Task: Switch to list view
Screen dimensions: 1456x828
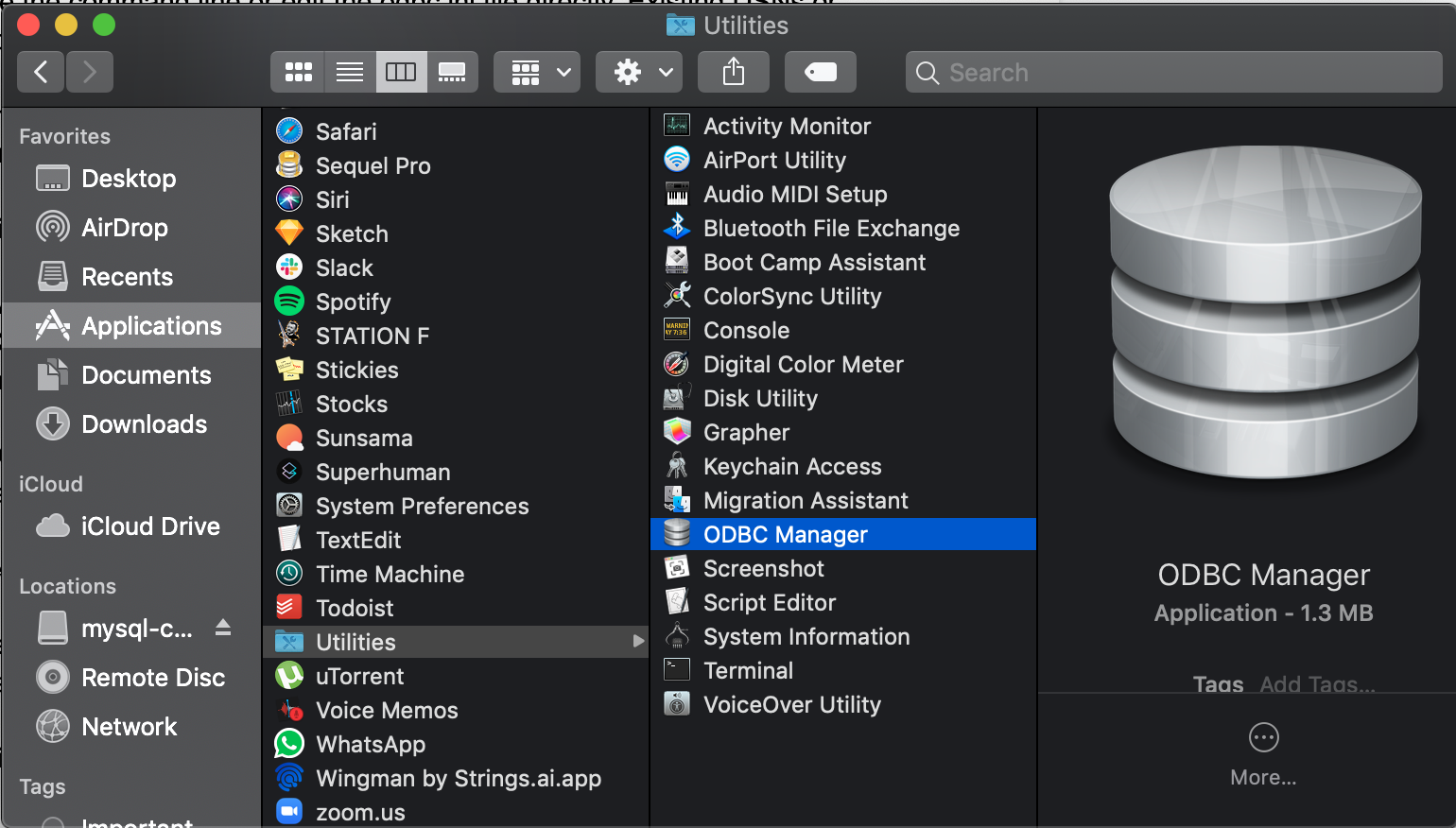Action: (x=350, y=72)
